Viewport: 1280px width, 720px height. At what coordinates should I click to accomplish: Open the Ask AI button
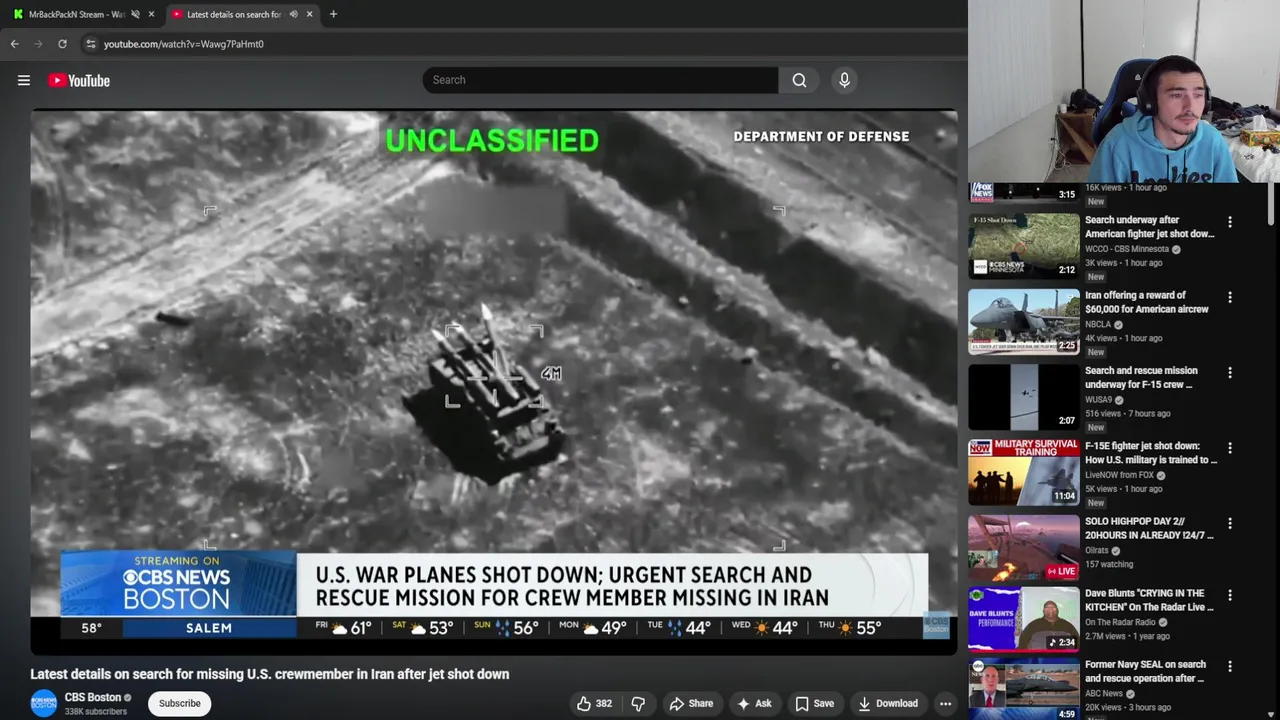pos(753,703)
